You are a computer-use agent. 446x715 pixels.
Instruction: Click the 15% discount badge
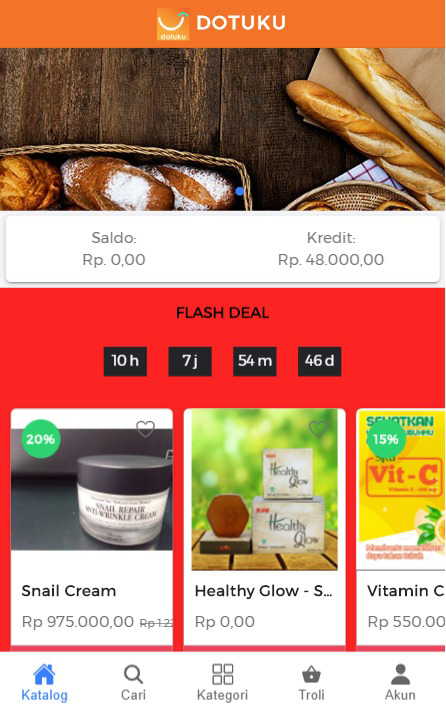click(x=386, y=439)
